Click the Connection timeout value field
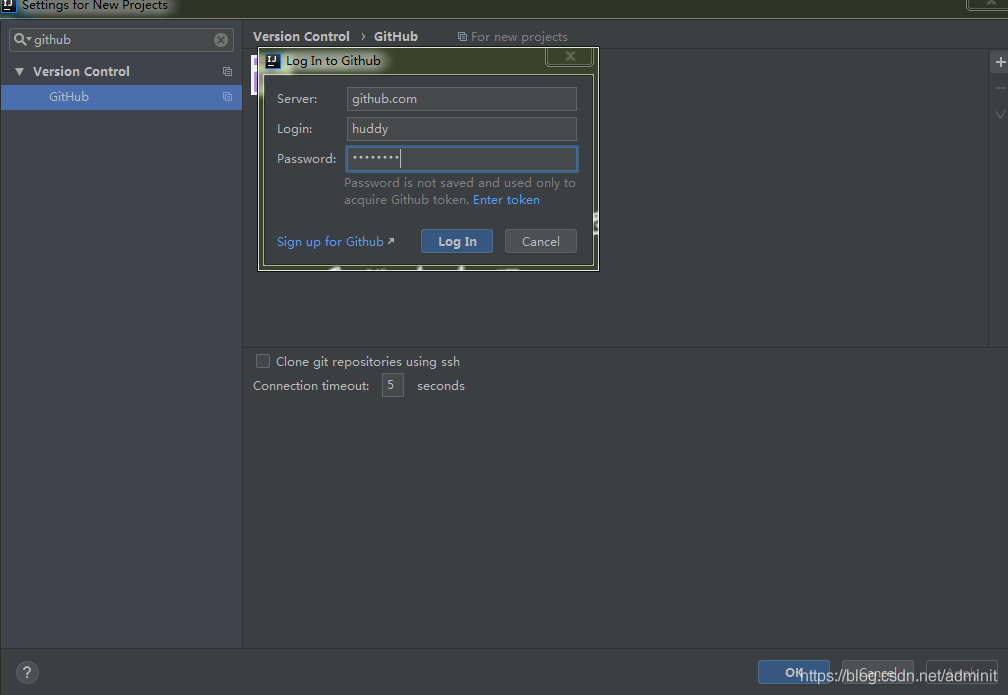This screenshot has height=695, width=1008. point(393,385)
